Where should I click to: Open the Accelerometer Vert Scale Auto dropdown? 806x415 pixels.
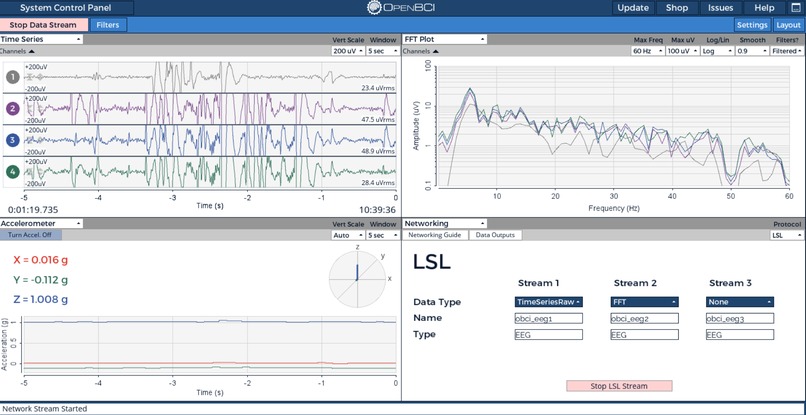pos(348,235)
